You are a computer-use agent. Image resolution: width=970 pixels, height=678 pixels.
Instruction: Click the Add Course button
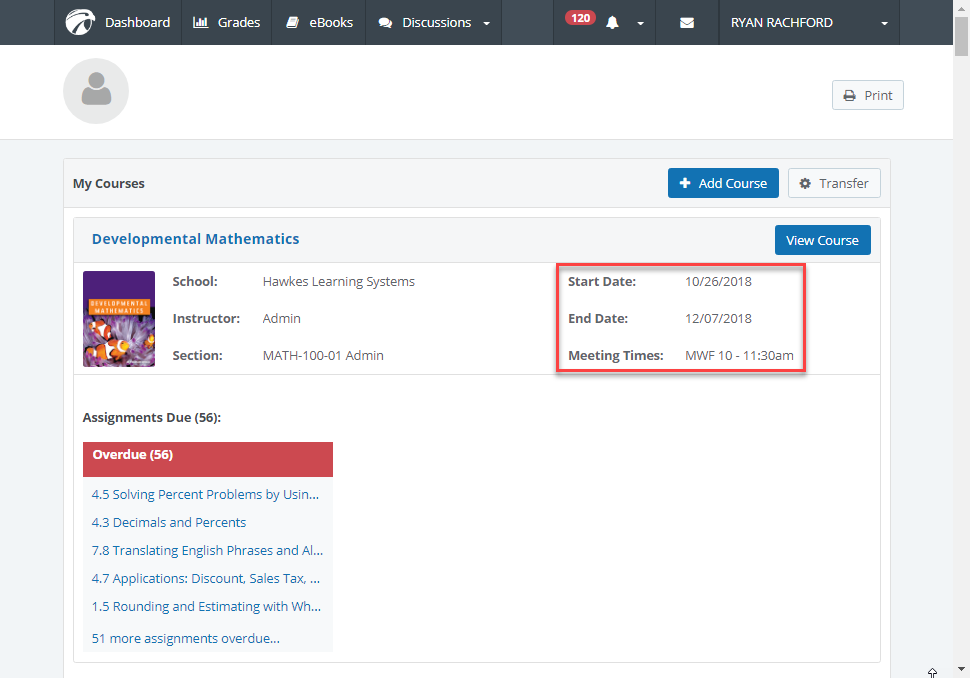pyautogui.click(x=723, y=183)
